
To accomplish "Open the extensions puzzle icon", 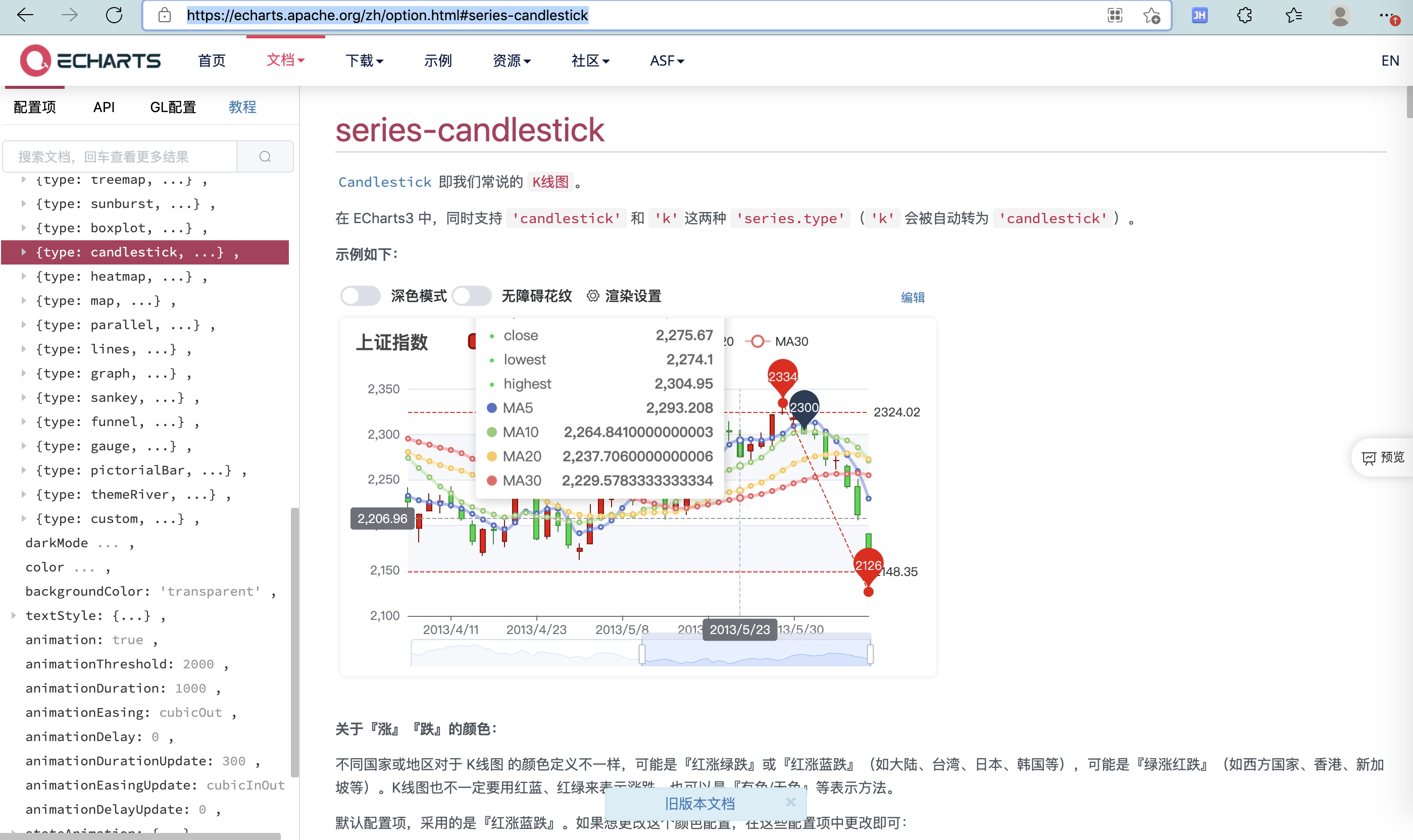I will 1244,15.
